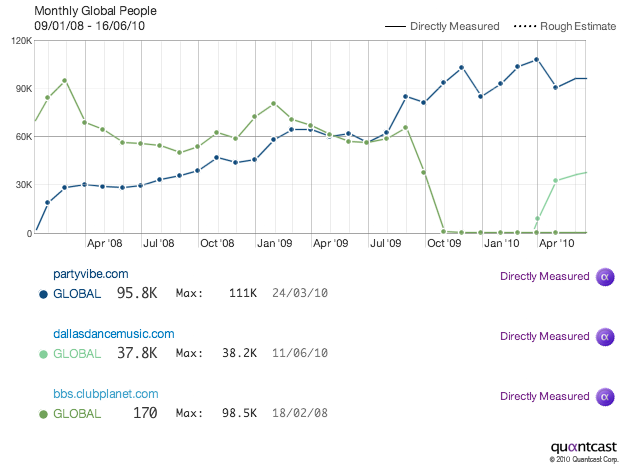
Task: Click the date 18/02/08
Action: click(x=300, y=413)
